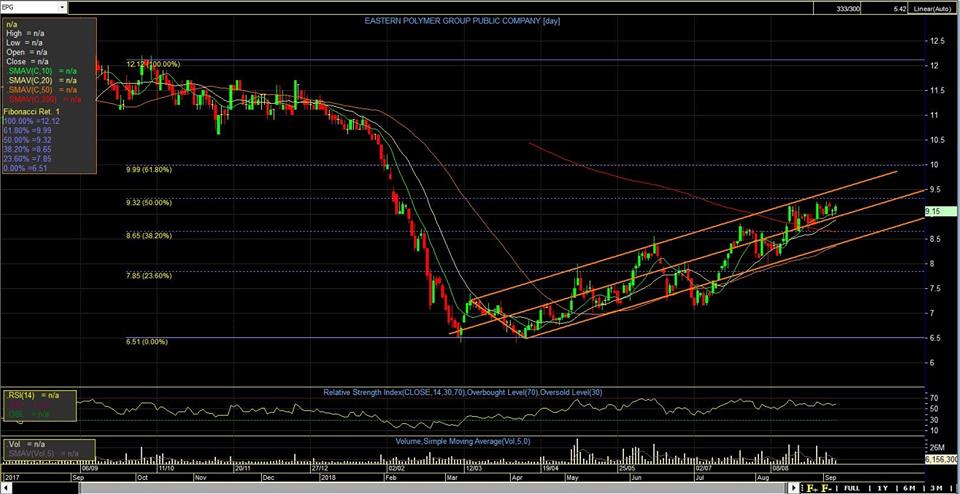The height and width of the screenshot is (494, 960).
Task: Click the RSI(14) legend label
Action: [33, 395]
